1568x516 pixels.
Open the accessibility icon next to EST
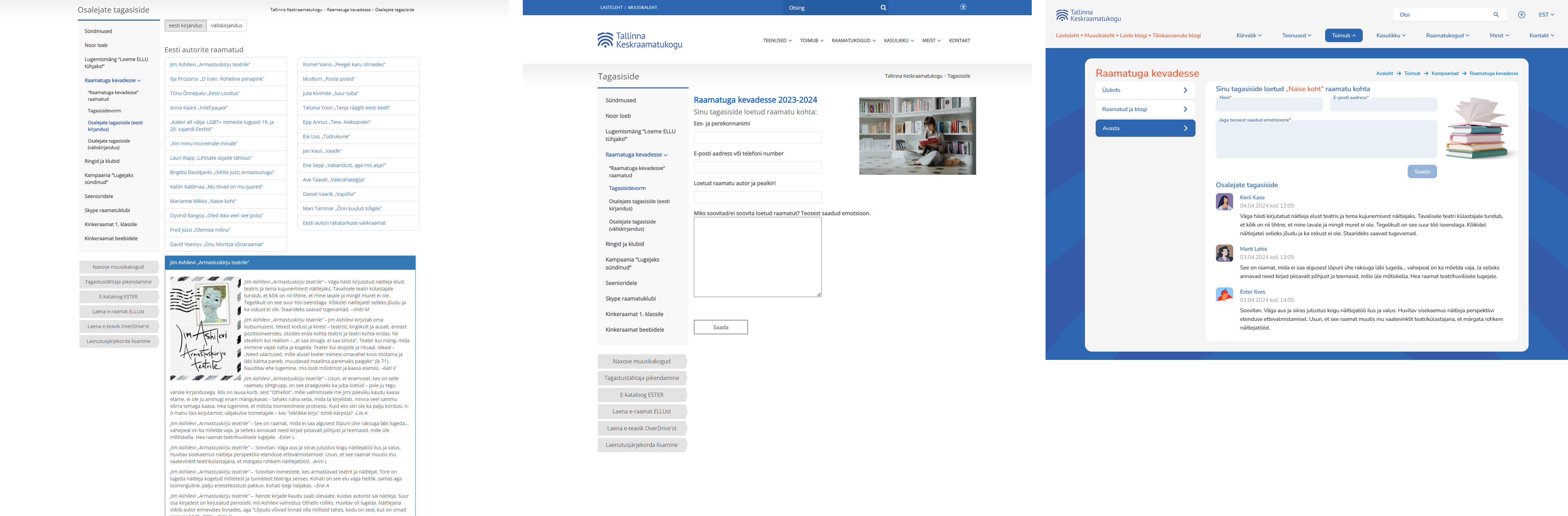[x=1521, y=14]
